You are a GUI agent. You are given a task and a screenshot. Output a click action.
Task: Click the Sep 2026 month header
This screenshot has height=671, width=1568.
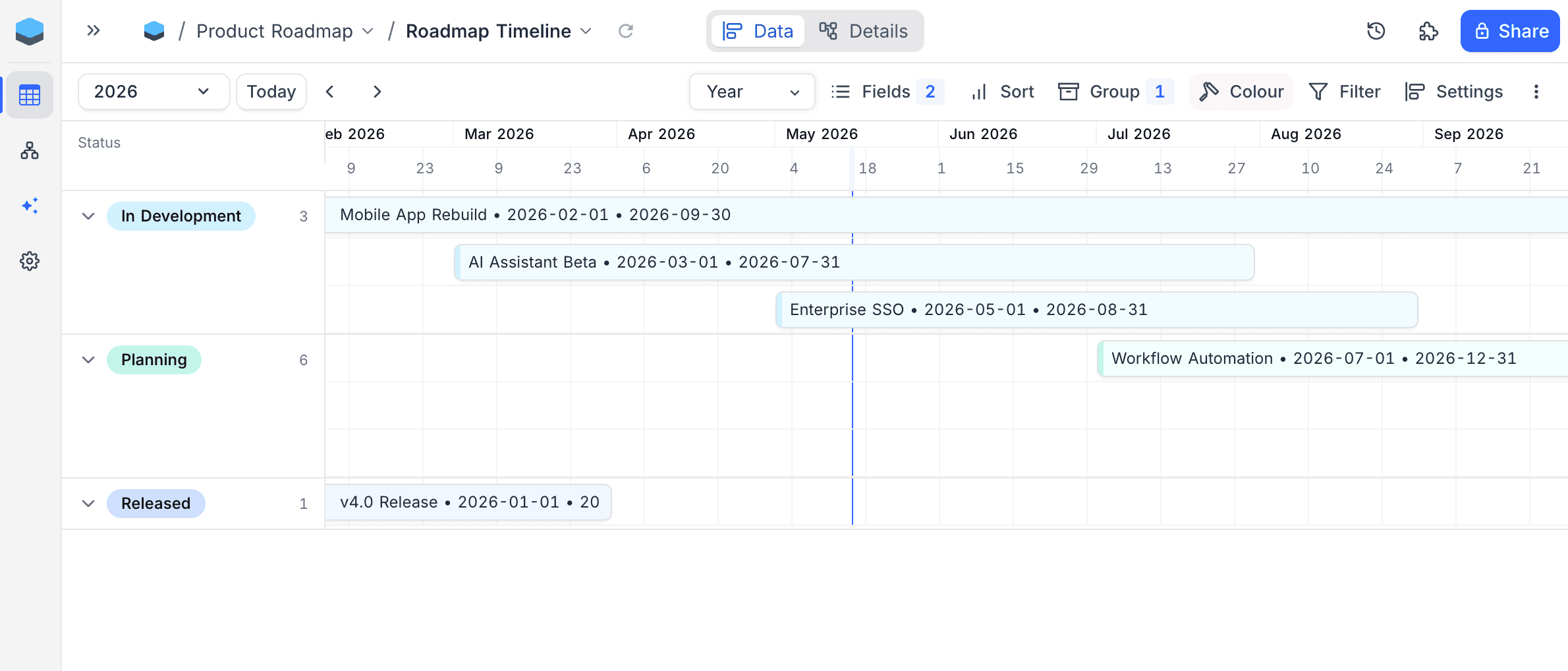(1469, 134)
